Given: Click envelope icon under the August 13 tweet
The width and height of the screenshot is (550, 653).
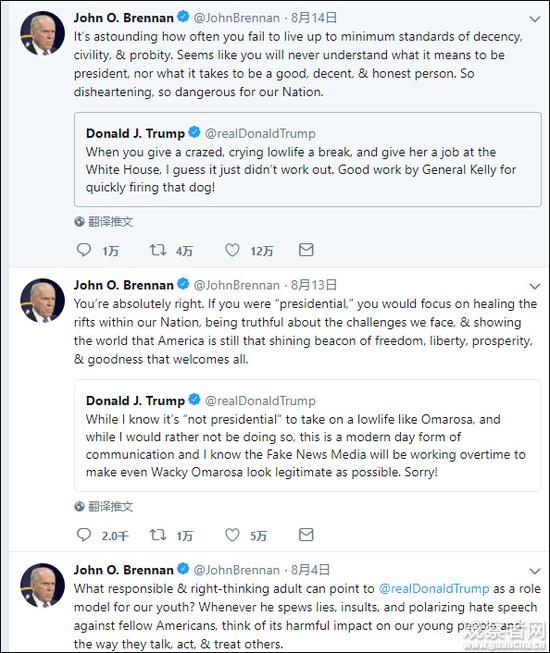Looking at the screenshot, I should pyautogui.click(x=306, y=535).
